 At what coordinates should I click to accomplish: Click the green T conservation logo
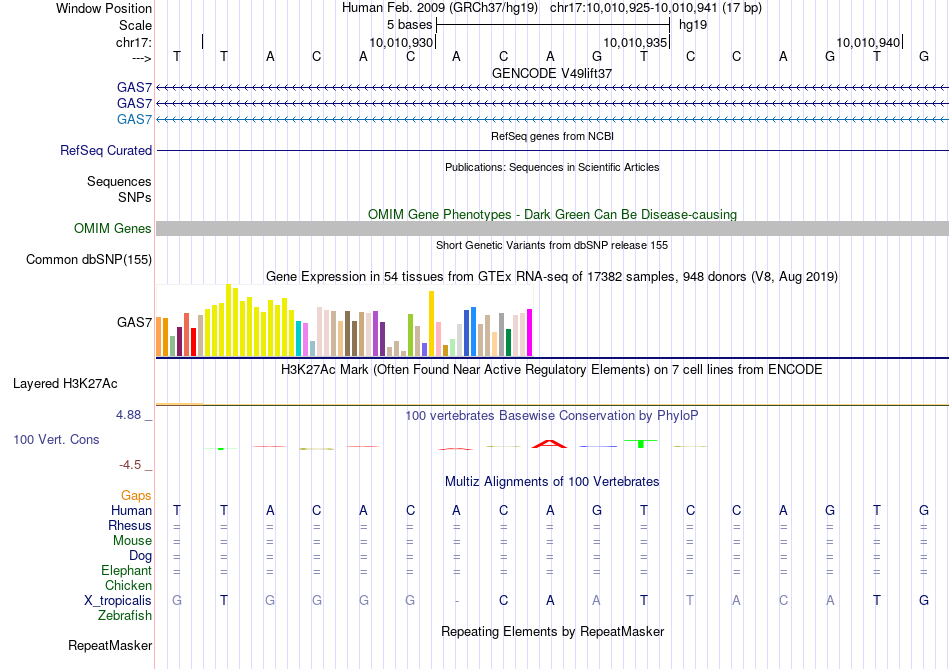pos(641,444)
